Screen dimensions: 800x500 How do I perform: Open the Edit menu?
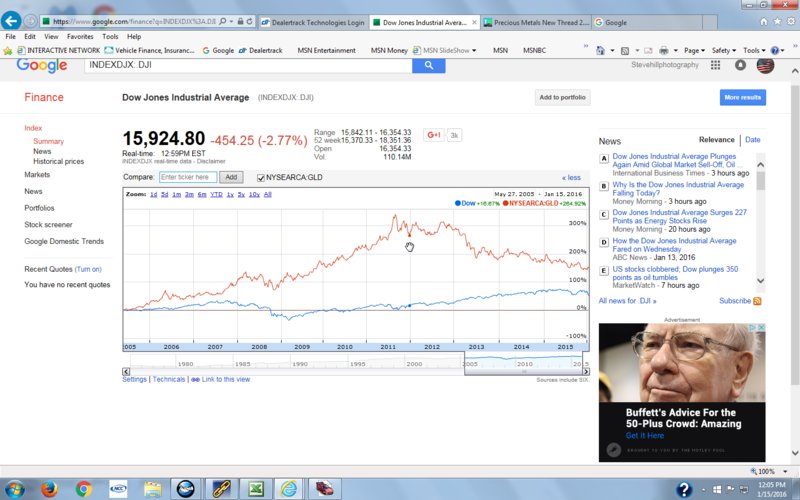click(30, 37)
